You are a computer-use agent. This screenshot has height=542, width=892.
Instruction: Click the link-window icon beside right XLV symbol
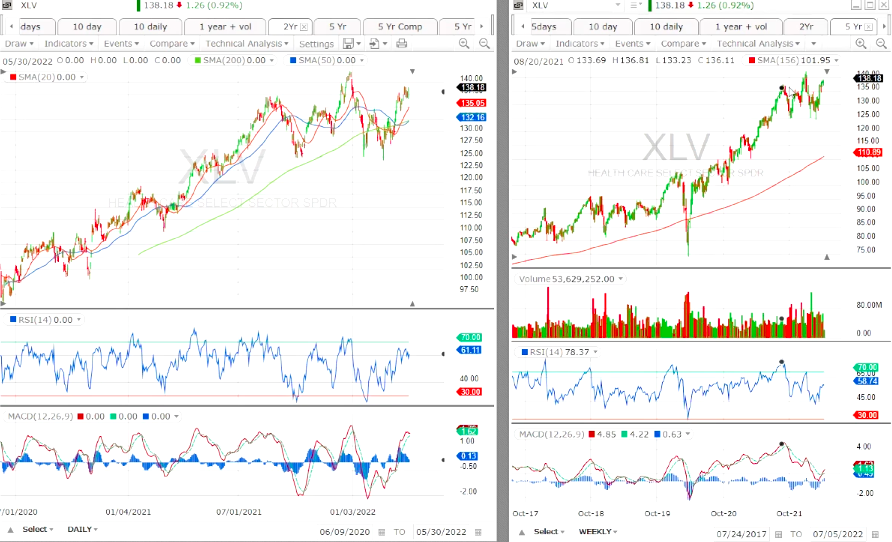coord(518,5)
